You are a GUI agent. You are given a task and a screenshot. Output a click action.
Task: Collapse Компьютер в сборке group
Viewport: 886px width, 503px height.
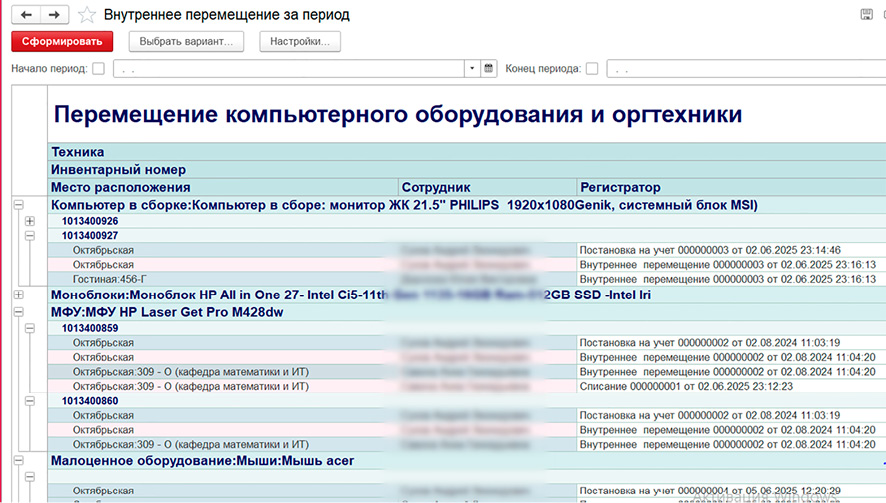pyautogui.click(x=18, y=205)
